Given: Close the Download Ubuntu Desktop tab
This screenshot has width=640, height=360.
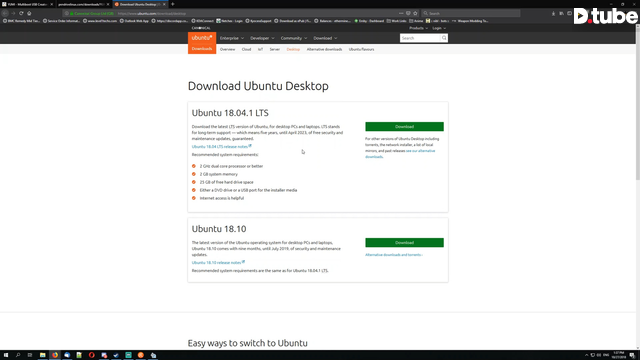Looking at the screenshot, I should (164, 4).
